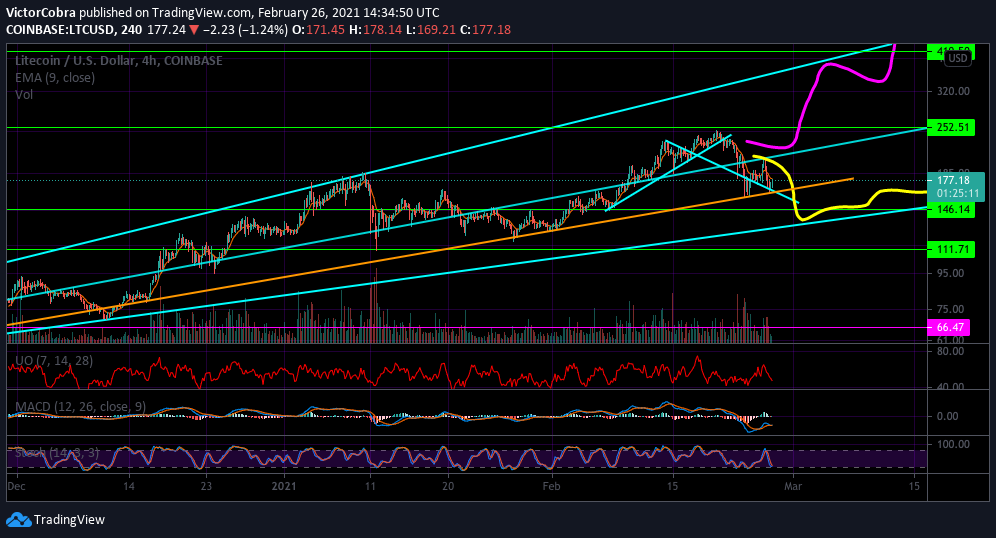Viewport: 996px width, 538px height.
Task: Click the USD currency button on price axis
Action: pyautogui.click(x=957, y=58)
